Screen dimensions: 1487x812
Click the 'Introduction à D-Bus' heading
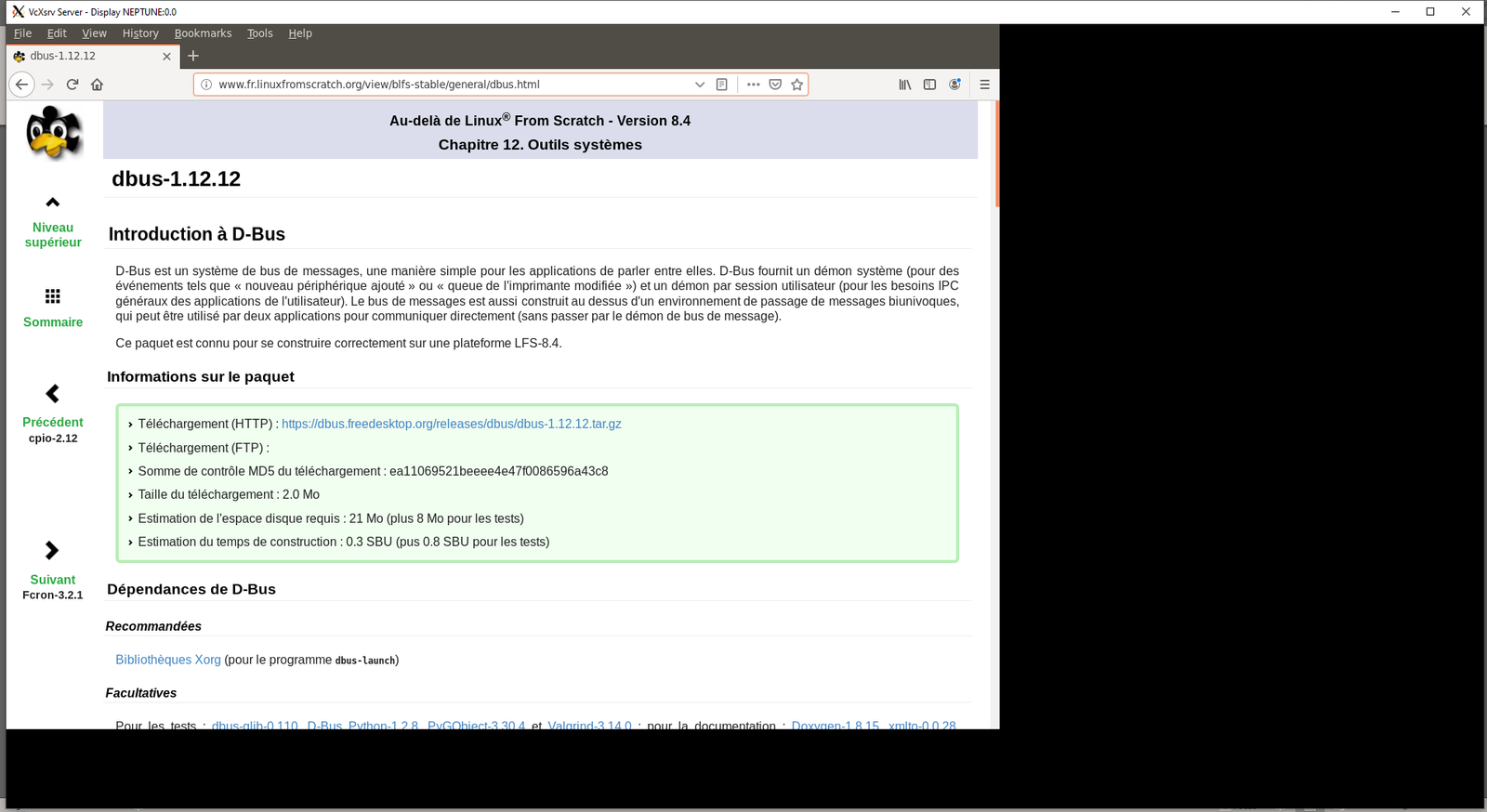[197, 234]
